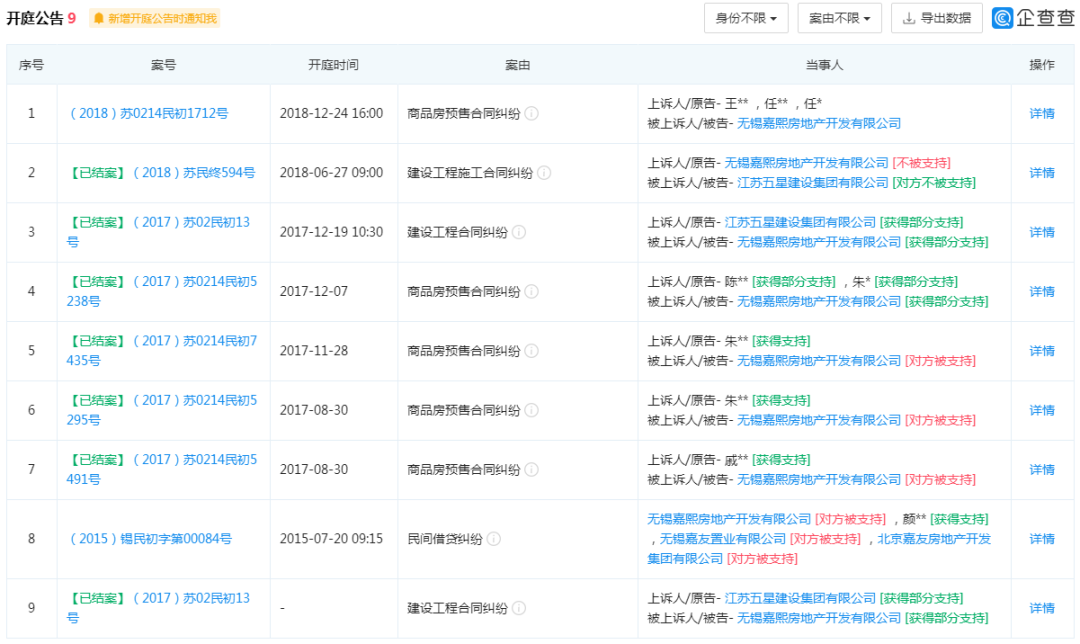
Task: Click 详情 for row 5
Action: click(1041, 351)
